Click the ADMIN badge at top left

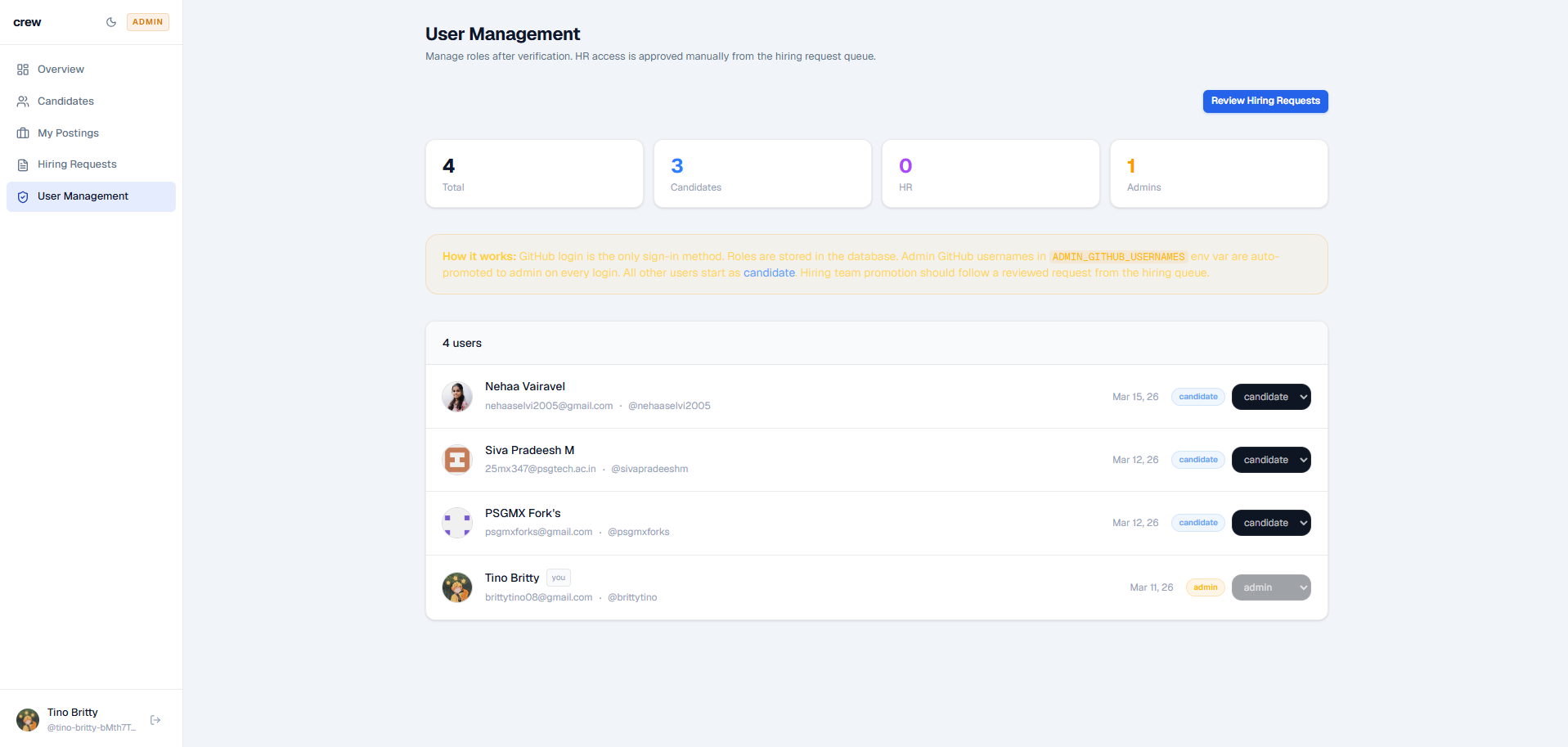pyautogui.click(x=147, y=22)
